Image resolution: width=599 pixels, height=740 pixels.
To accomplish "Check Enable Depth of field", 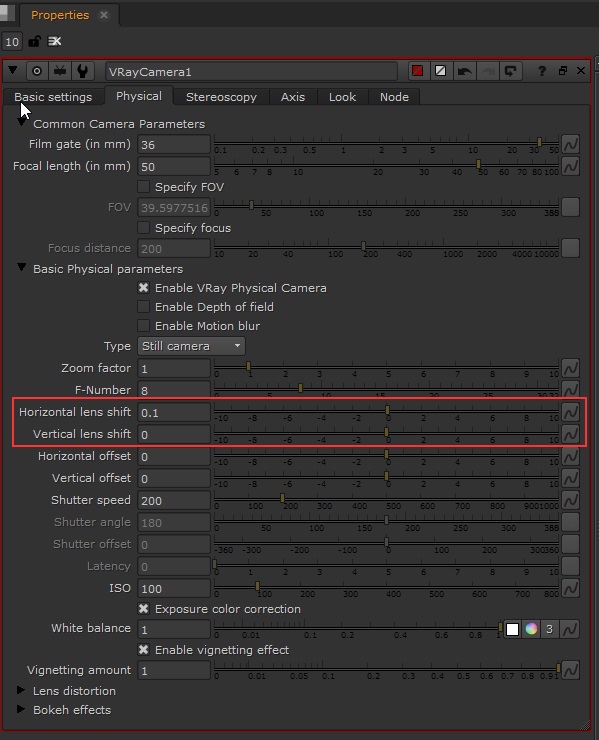I will (x=143, y=307).
